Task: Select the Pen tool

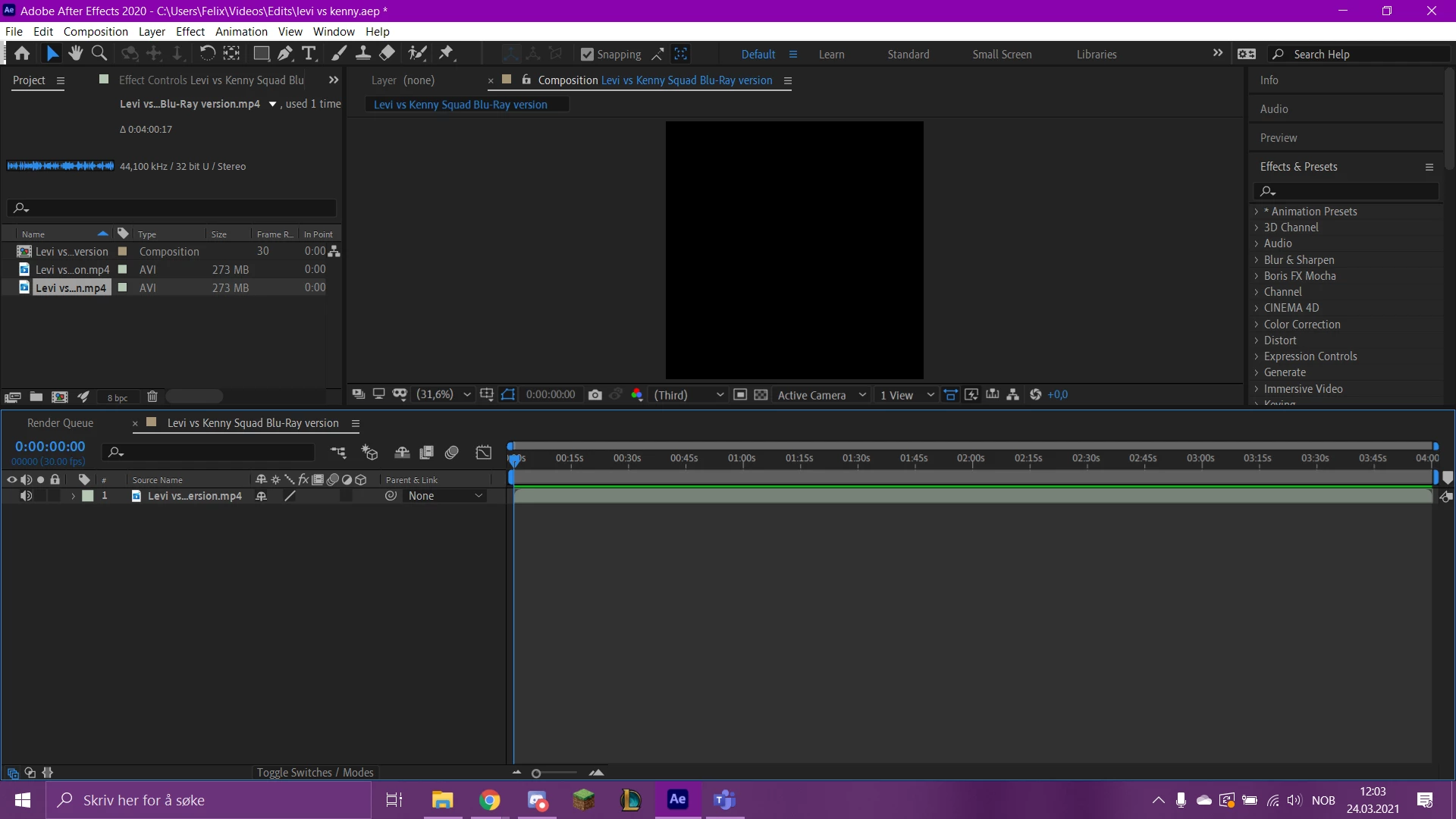Action: point(284,53)
